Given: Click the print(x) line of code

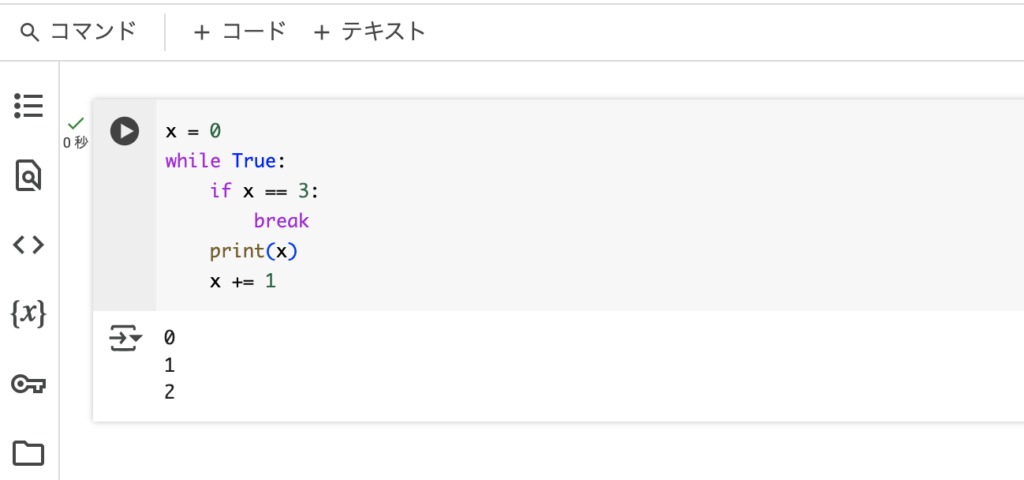Looking at the screenshot, I should (253, 251).
